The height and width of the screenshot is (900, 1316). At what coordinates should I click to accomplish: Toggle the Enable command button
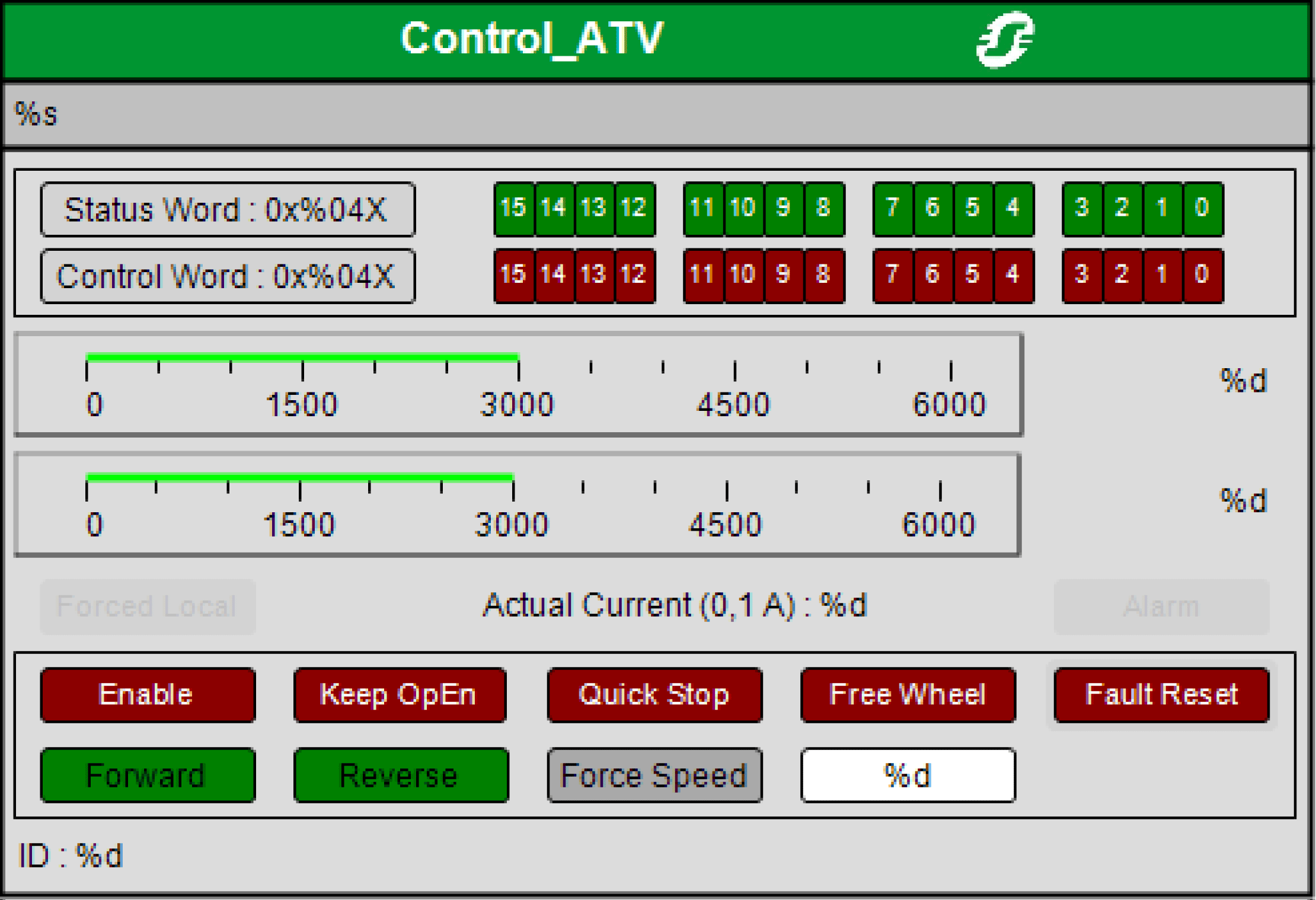pos(148,695)
